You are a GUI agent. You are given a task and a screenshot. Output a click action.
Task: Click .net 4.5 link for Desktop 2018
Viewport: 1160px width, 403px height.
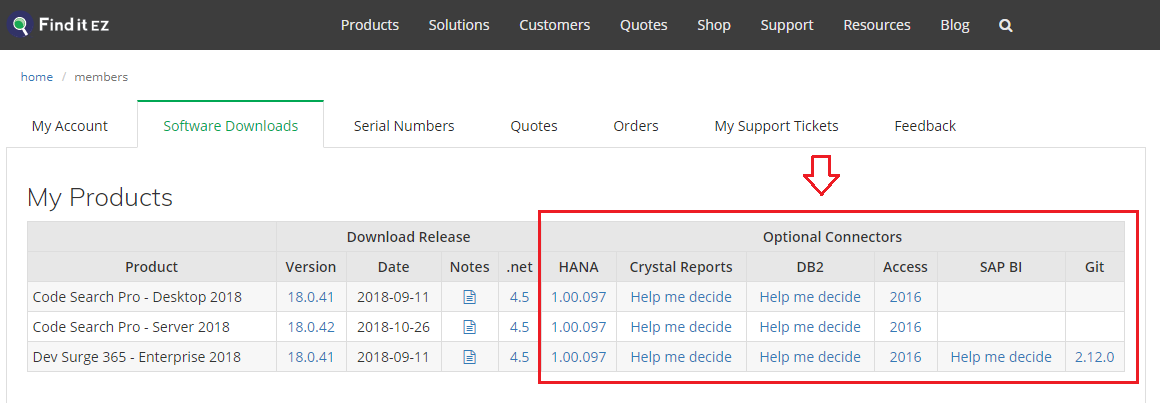tap(519, 297)
